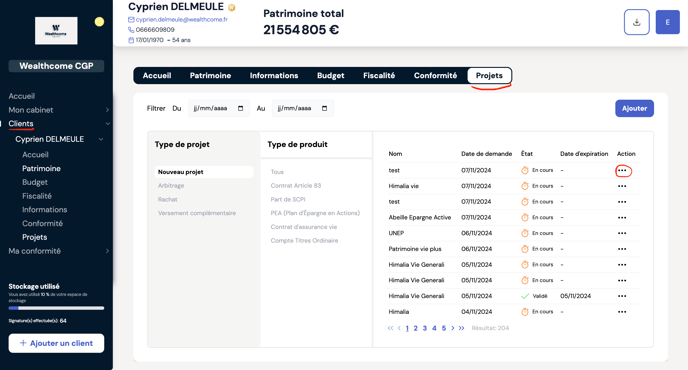The width and height of the screenshot is (688, 370).
Task: Click the green Validé checkmark icon
Action: 525,296
